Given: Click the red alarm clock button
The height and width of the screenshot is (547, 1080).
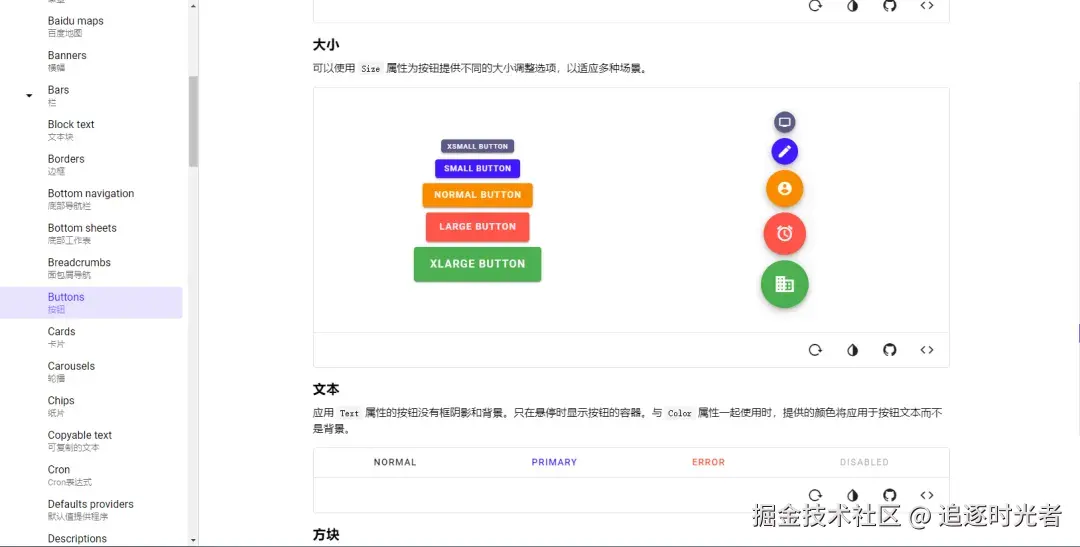Looking at the screenshot, I should [785, 234].
